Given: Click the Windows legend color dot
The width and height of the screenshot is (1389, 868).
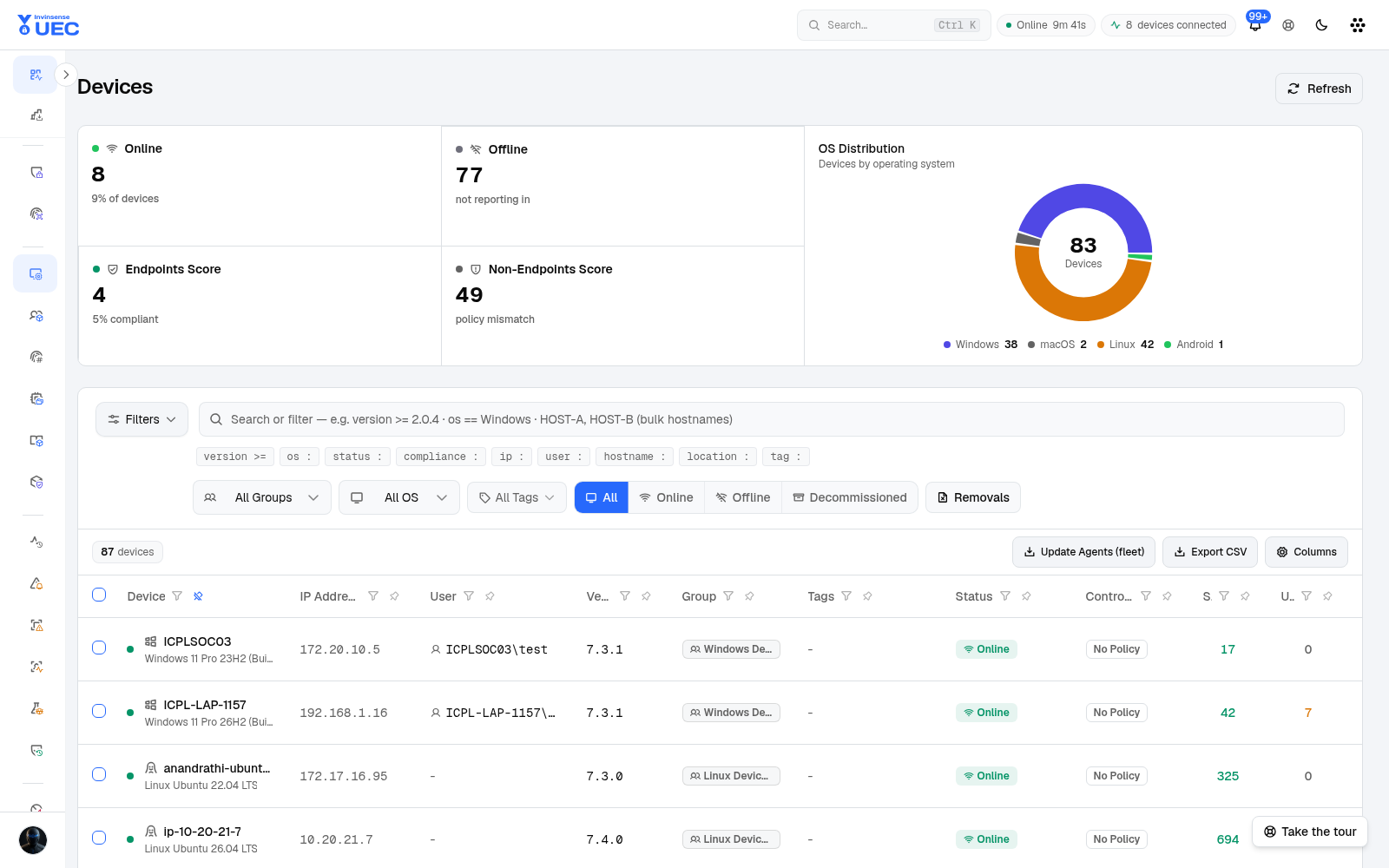Looking at the screenshot, I should [x=947, y=345].
